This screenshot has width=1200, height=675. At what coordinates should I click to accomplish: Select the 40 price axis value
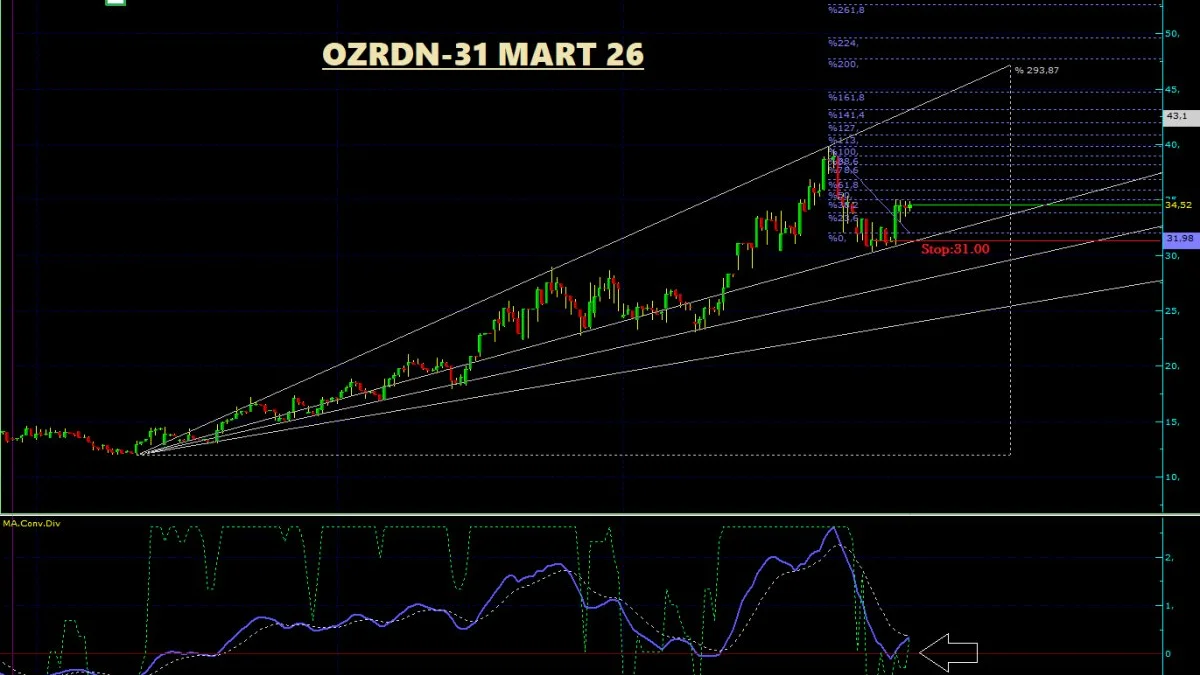1172,145
